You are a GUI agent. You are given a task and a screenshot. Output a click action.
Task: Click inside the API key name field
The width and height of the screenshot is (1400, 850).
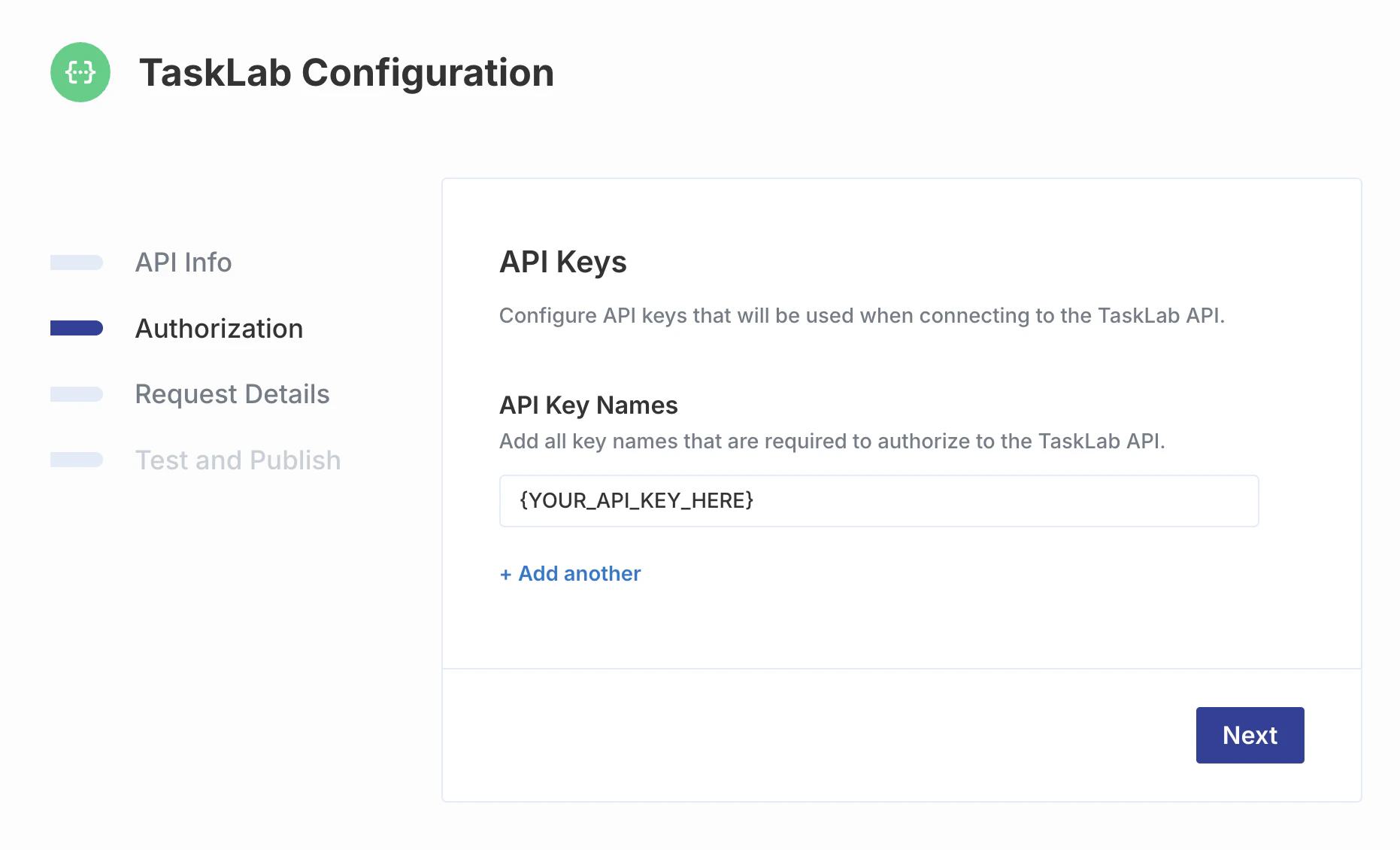coord(878,500)
